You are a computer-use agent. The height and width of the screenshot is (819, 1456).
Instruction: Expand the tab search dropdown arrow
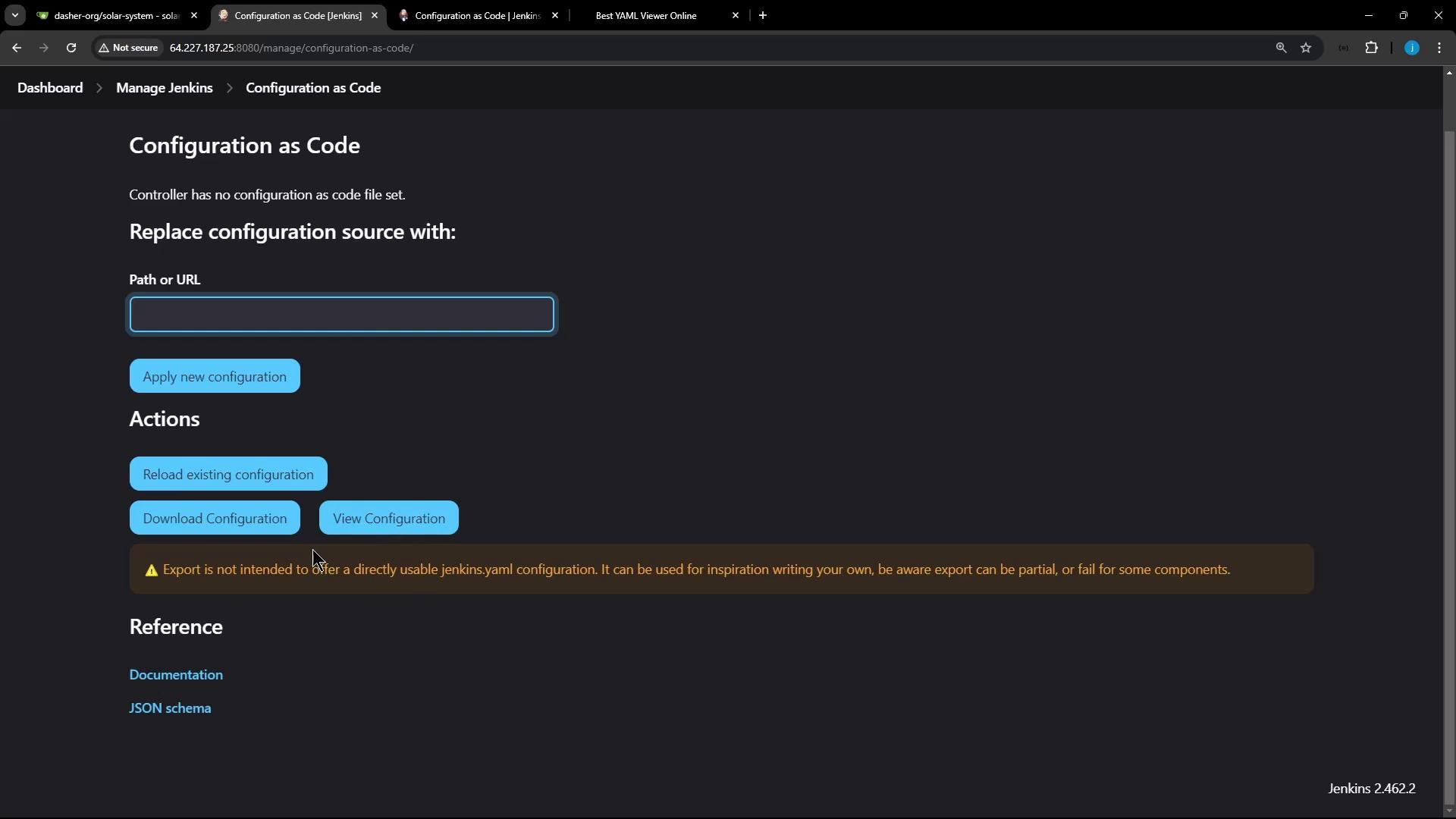(14, 15)
